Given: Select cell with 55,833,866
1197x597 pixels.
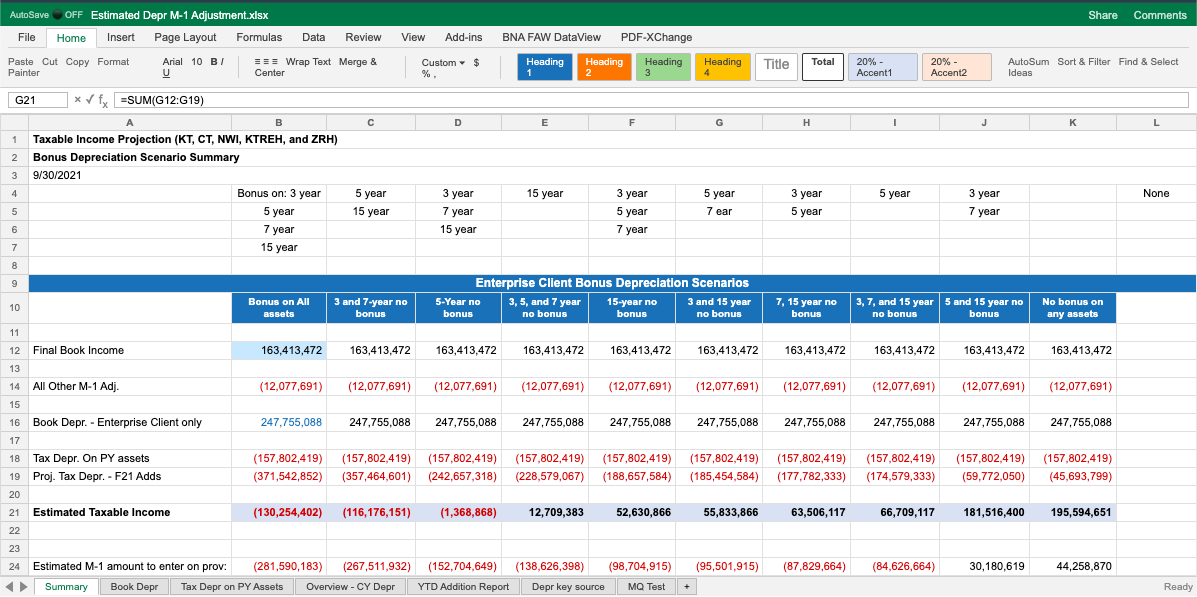Looking at the screenshot, I should click(718, 512).
